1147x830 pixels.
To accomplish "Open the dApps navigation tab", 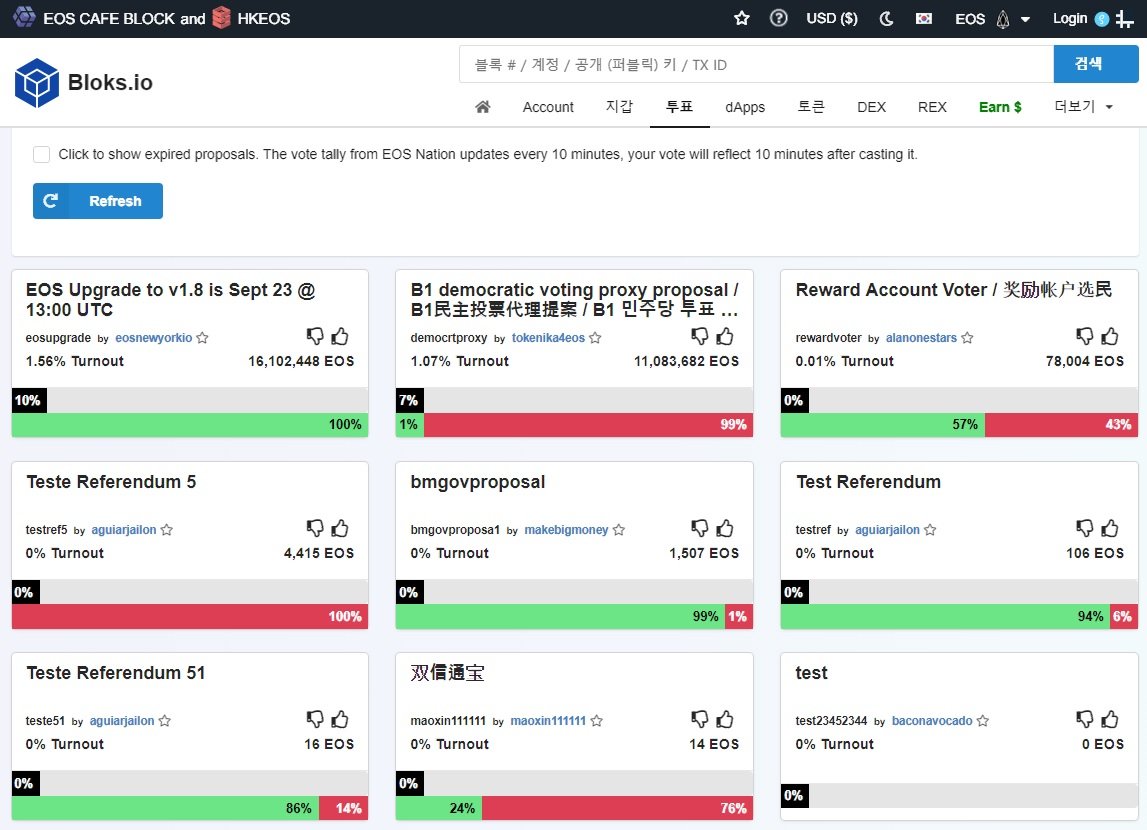I will [x=745, y=107].
